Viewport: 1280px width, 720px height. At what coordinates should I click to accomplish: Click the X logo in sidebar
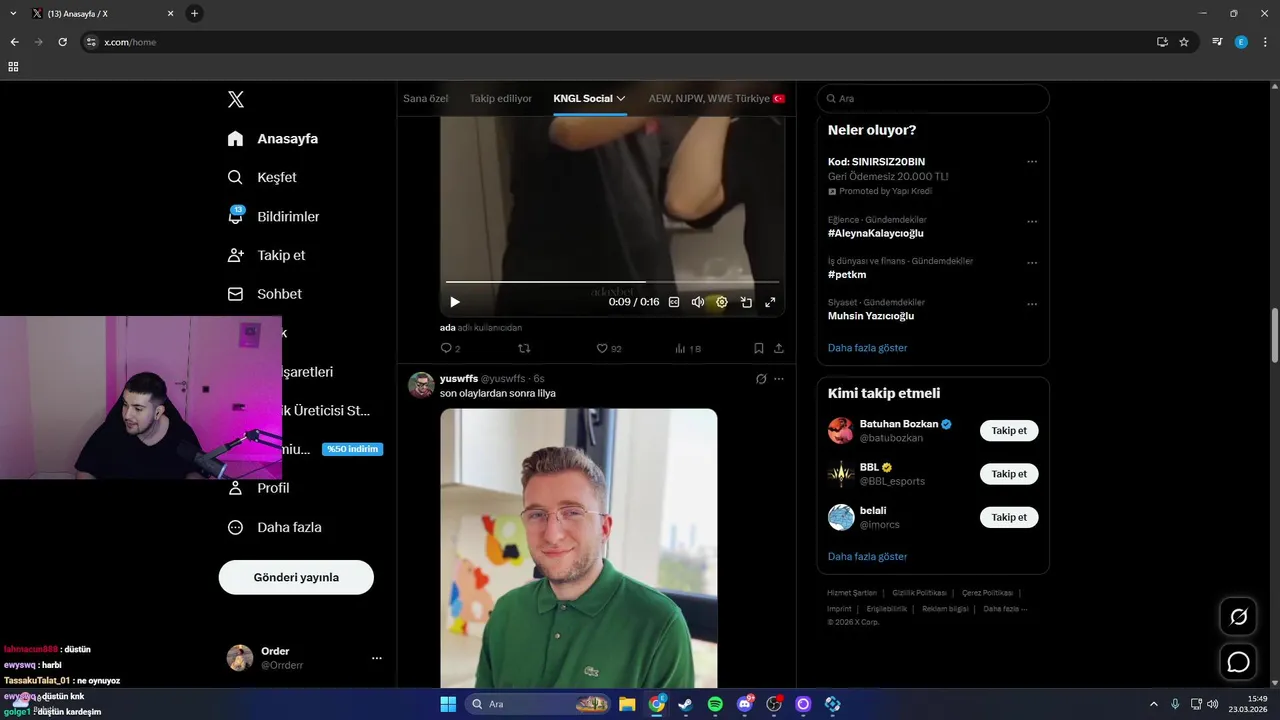[236, 99]
